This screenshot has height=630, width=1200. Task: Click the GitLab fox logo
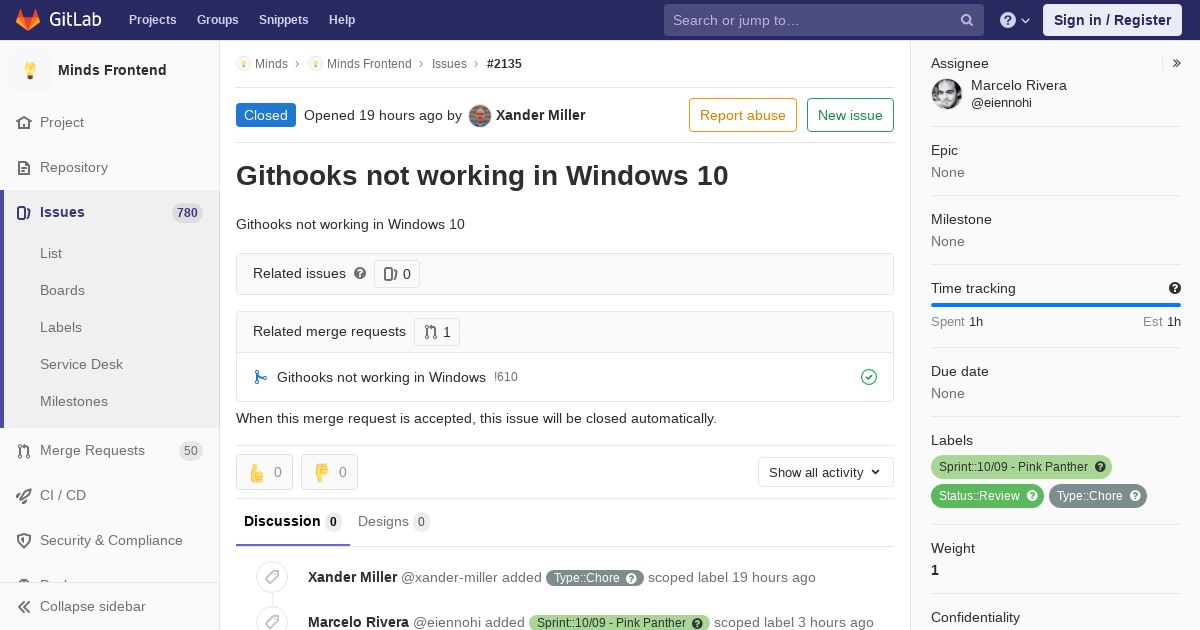[x=28, y=19]
